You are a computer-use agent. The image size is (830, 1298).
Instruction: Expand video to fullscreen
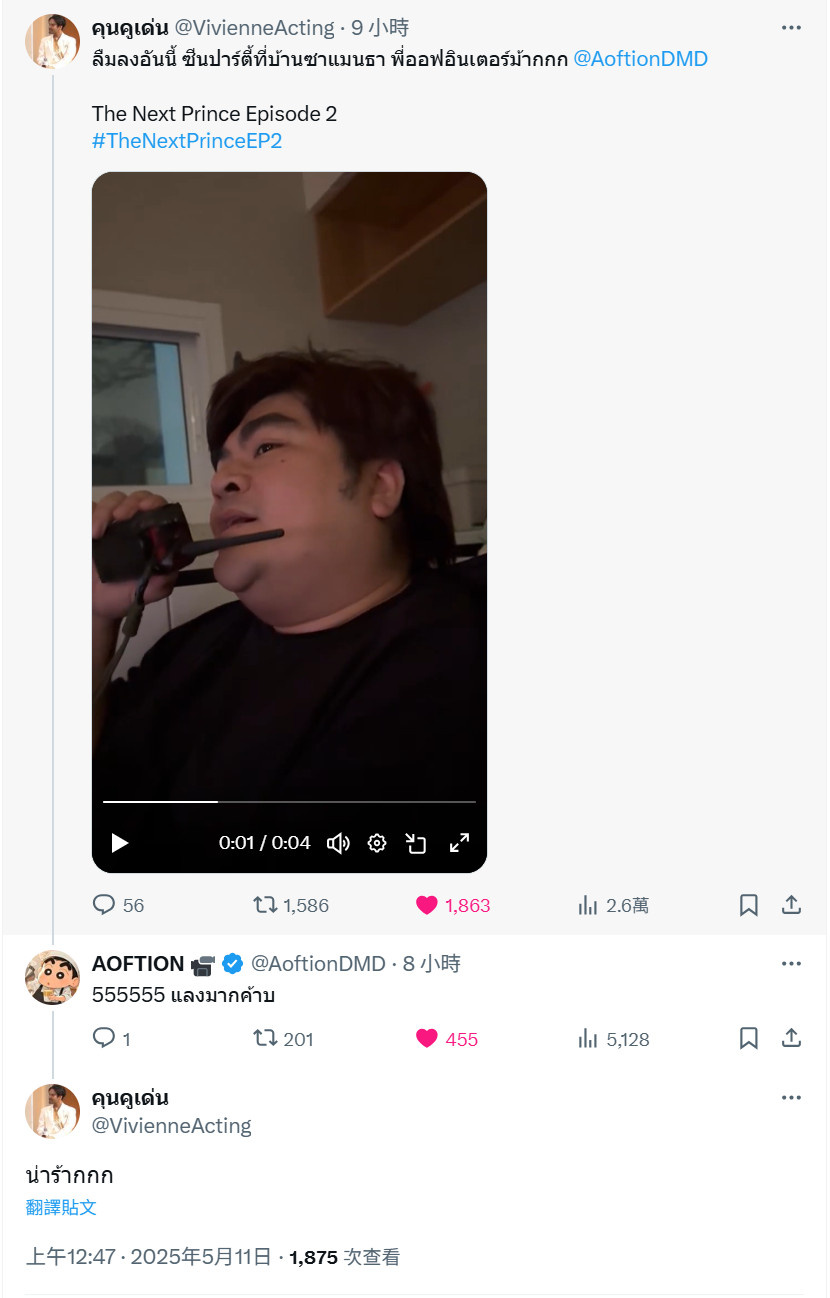[459, 843]
